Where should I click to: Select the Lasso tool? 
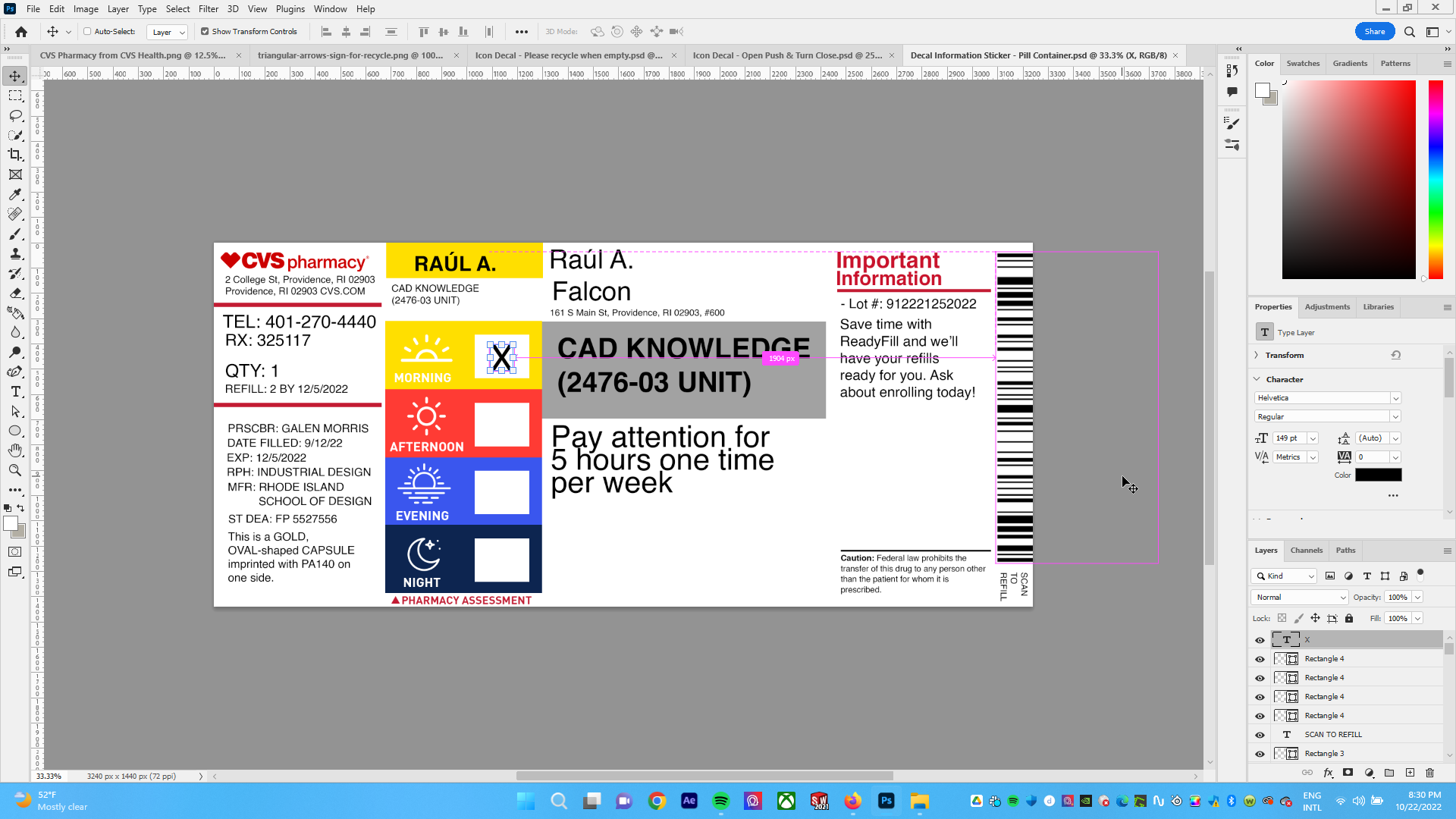(15, 115)
